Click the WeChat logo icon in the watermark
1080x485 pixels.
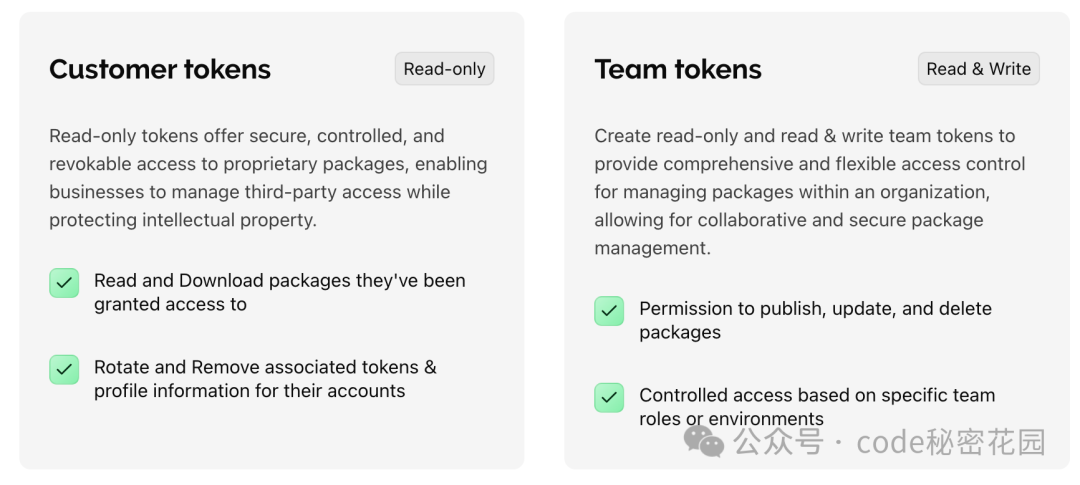[703, 441]
